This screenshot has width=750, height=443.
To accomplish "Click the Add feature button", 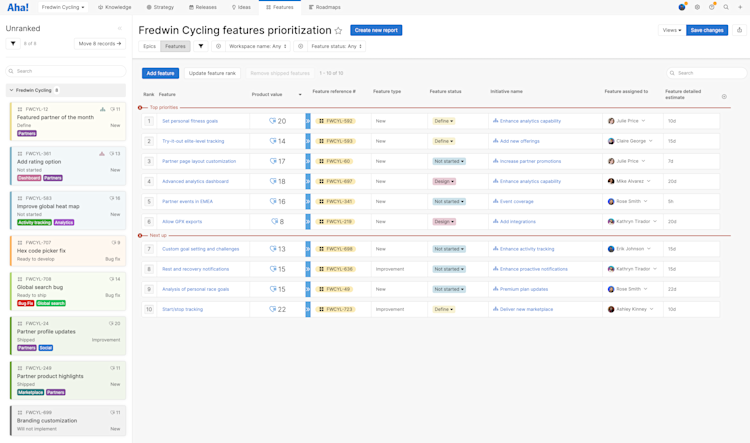I will click(x=160, y=73).
